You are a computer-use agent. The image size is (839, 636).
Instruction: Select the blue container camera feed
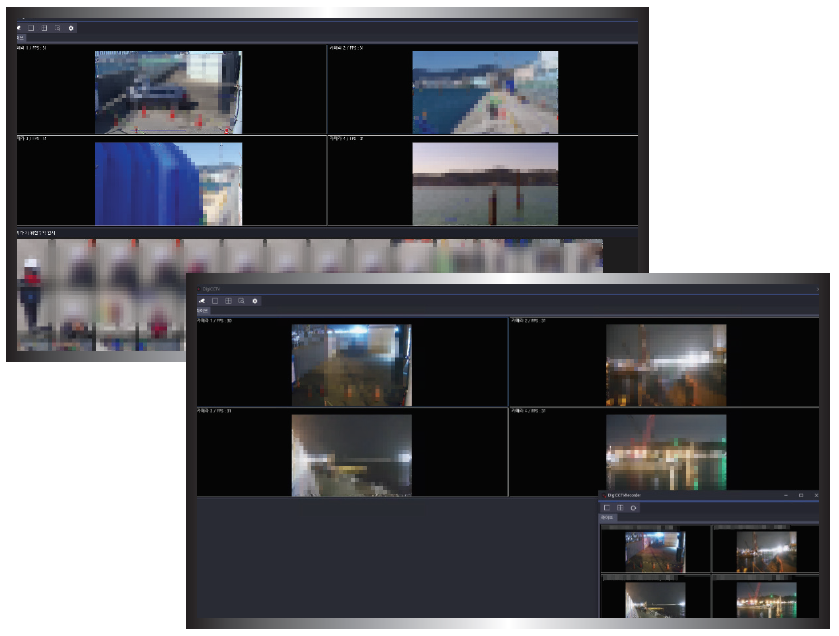pyautogui.click(x=168, y=184)
